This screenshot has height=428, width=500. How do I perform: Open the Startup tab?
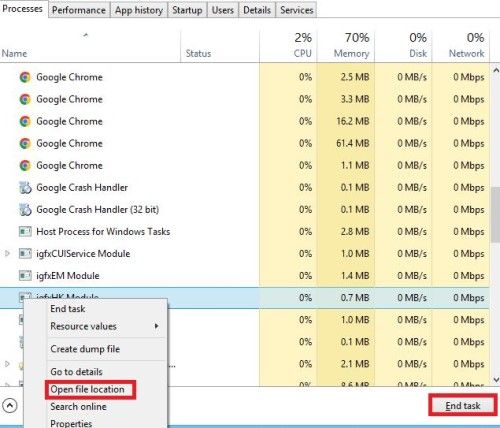tap(187, 10)
